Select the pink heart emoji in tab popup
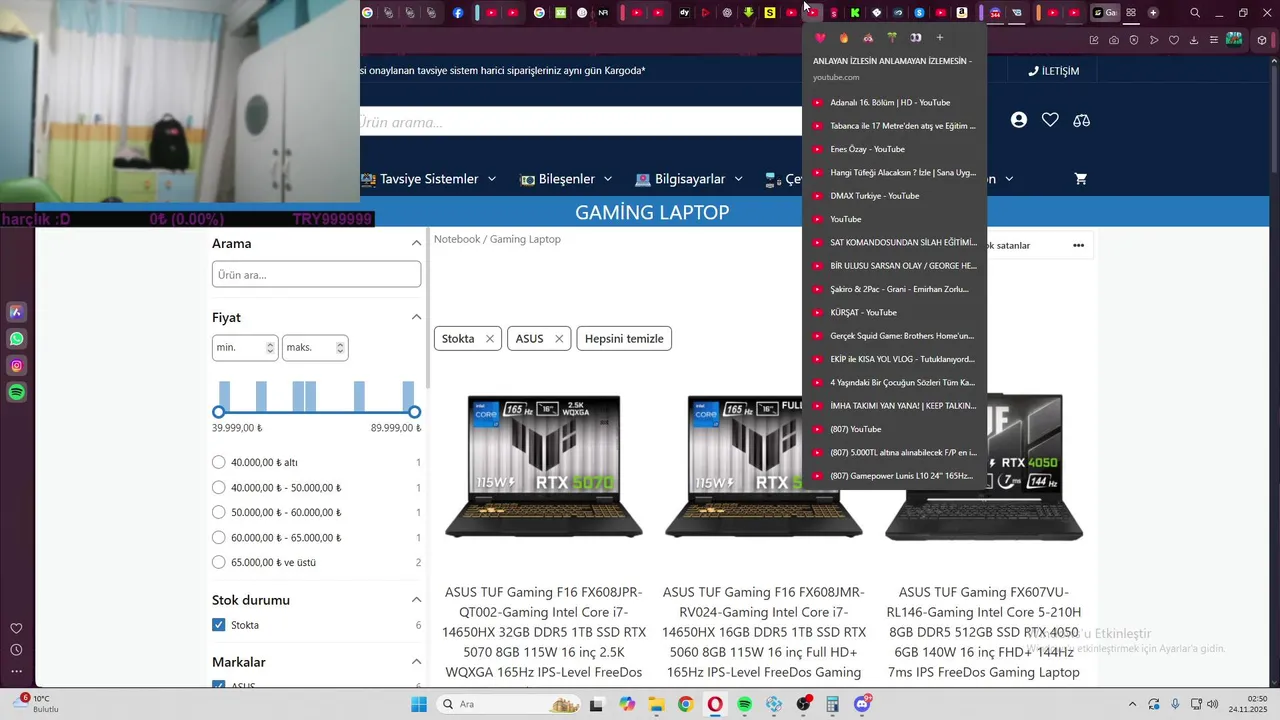The image size is (1280, 720). [820, 38]
